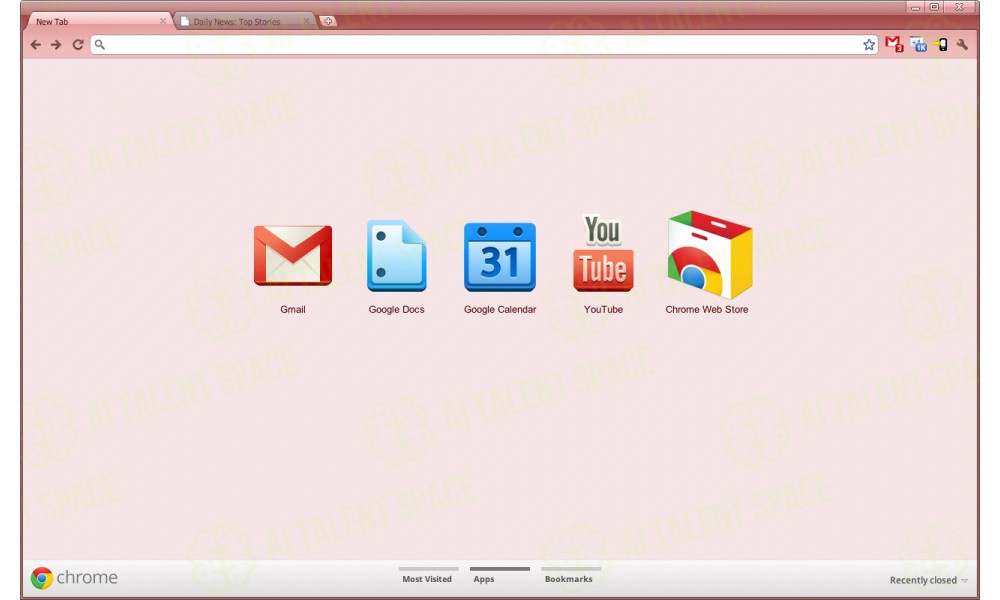The width and height of the screenshot is (1000, 600).
Task: Open the Google Calendar app
Action: (x=500, y=256)
